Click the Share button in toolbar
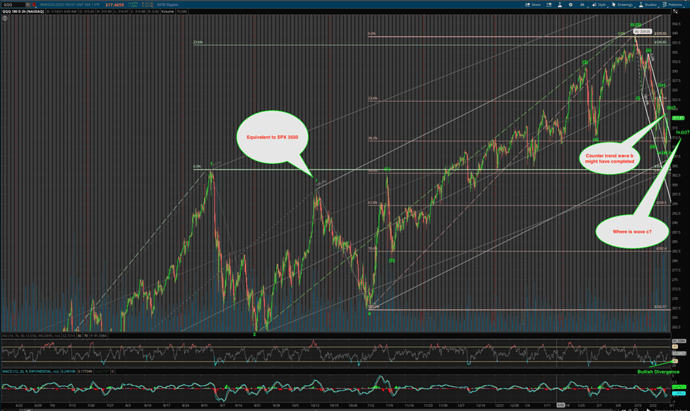 tap(533, 4)
